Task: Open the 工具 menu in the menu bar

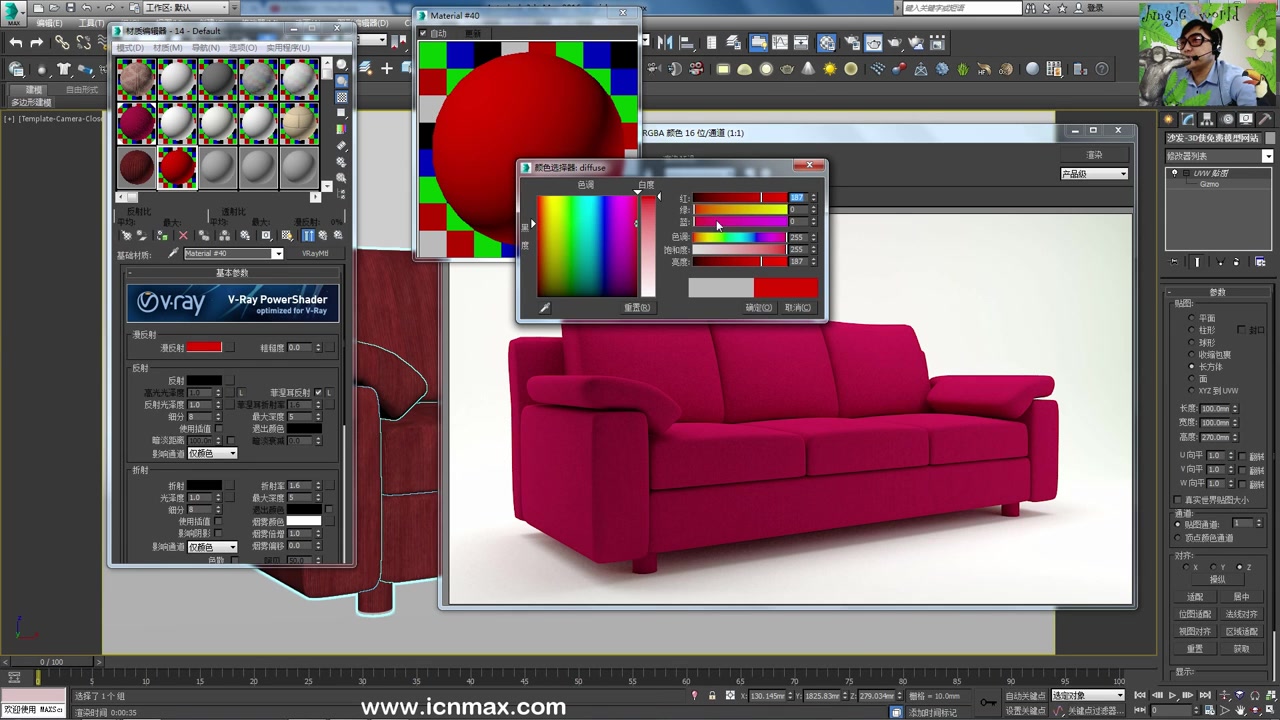Action: tap(92, 21)
